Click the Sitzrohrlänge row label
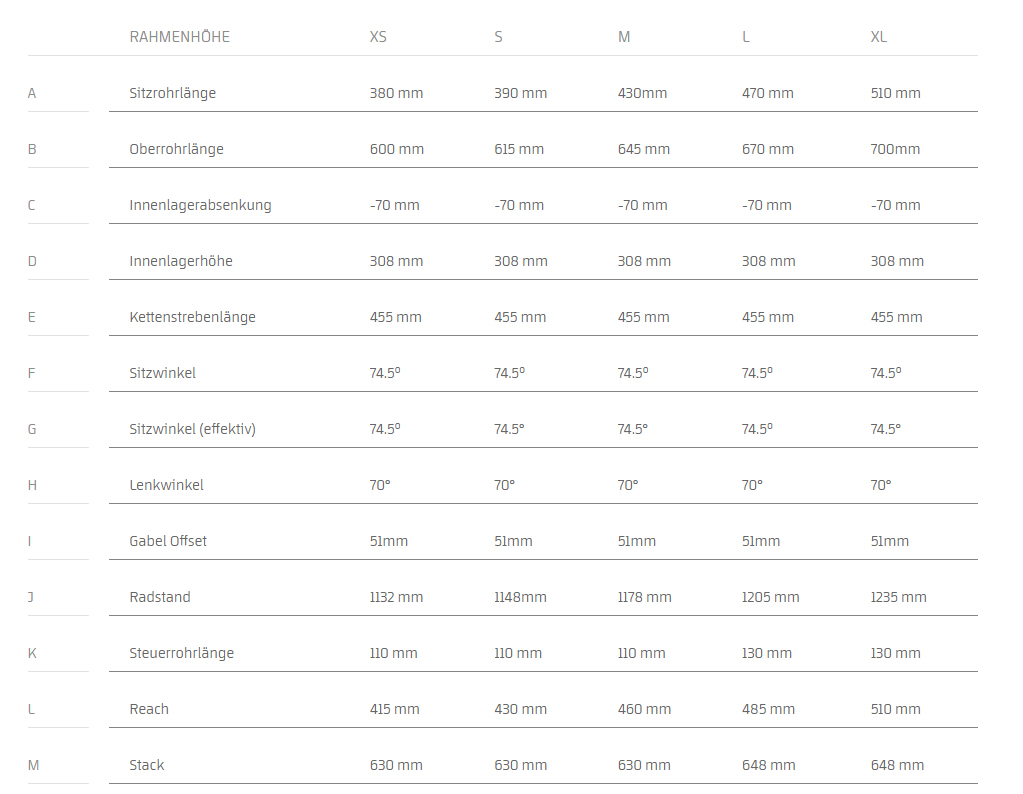1023x794 pixels. [172, 93]
